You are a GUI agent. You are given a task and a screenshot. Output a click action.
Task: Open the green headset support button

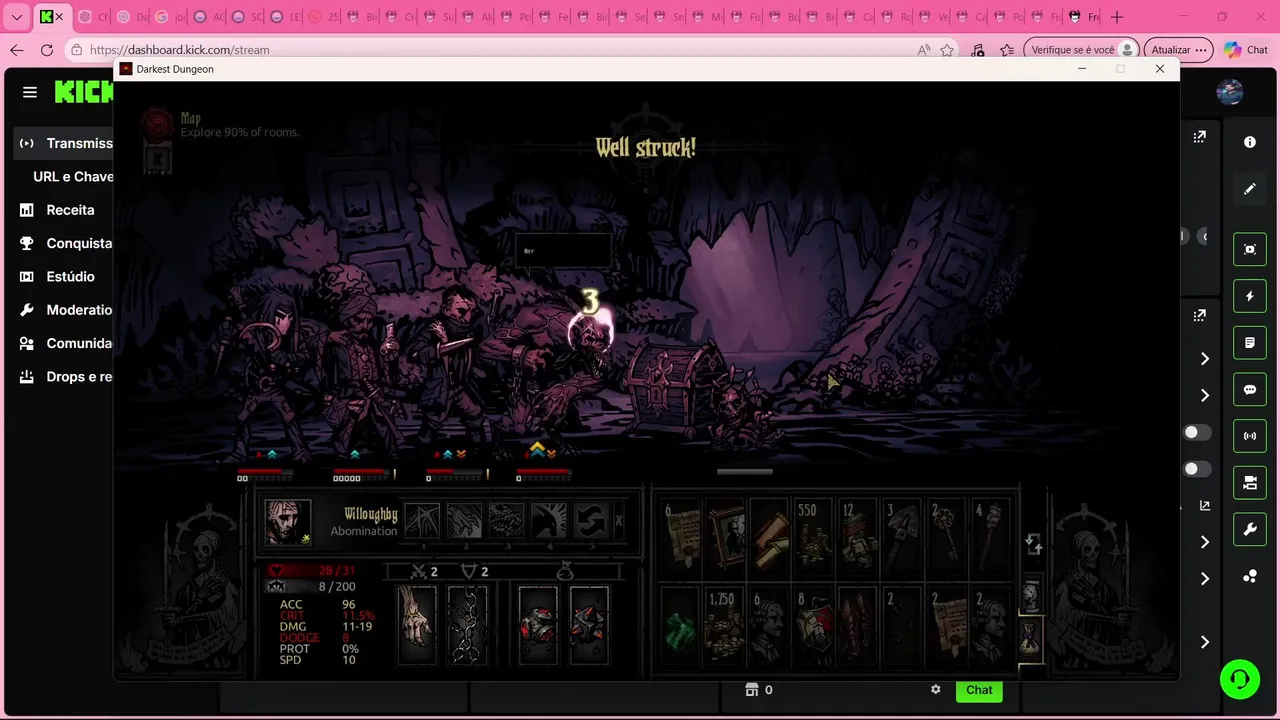pos(1240,680)
